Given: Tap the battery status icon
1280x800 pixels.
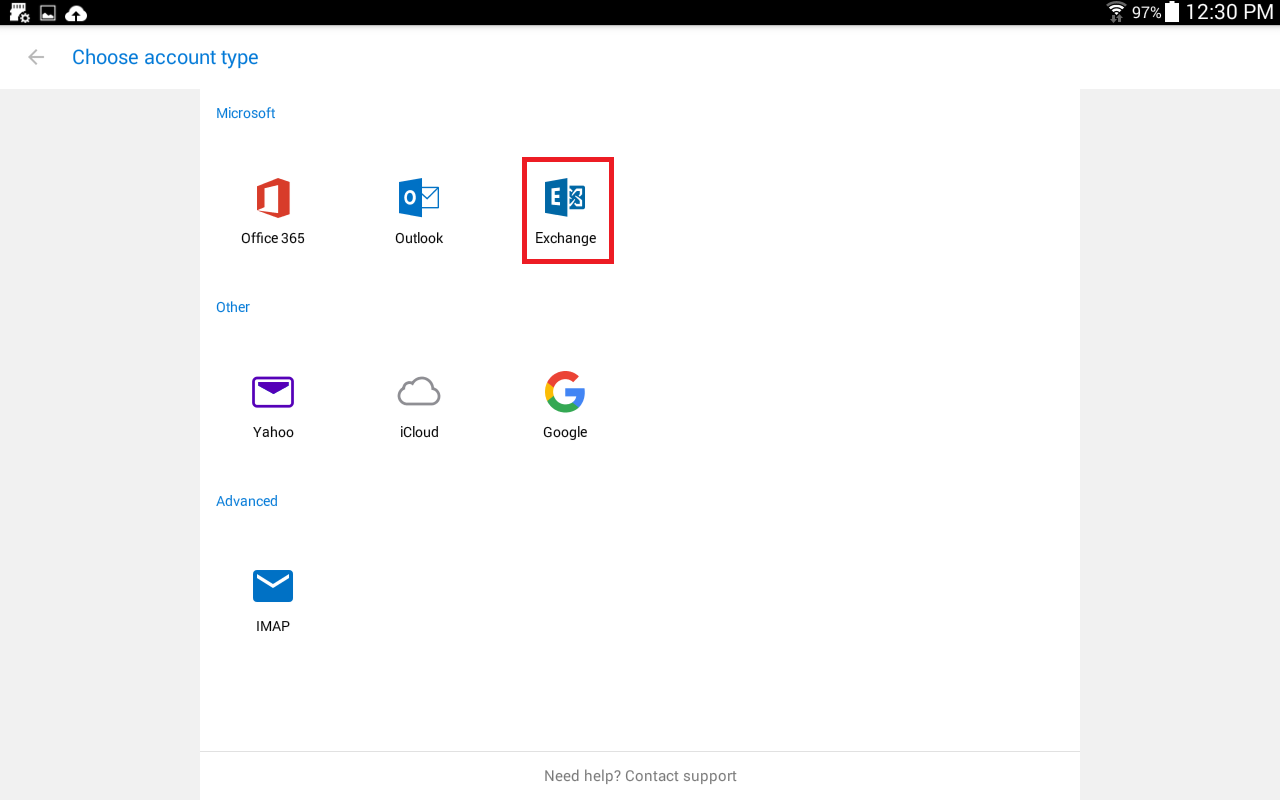Looking at the screenshot, I should [1172, 12].
